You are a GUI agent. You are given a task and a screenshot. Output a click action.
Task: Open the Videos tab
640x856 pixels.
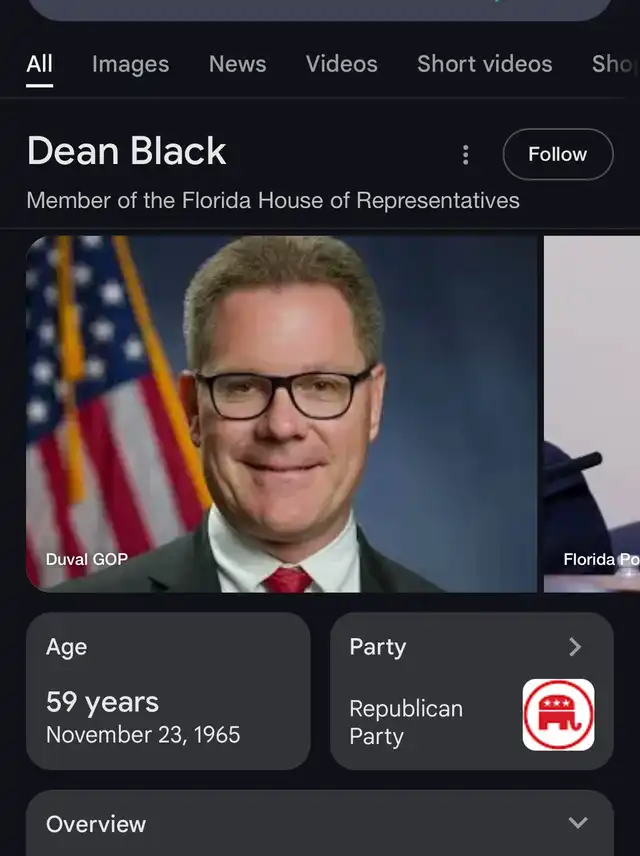(341, 64)
